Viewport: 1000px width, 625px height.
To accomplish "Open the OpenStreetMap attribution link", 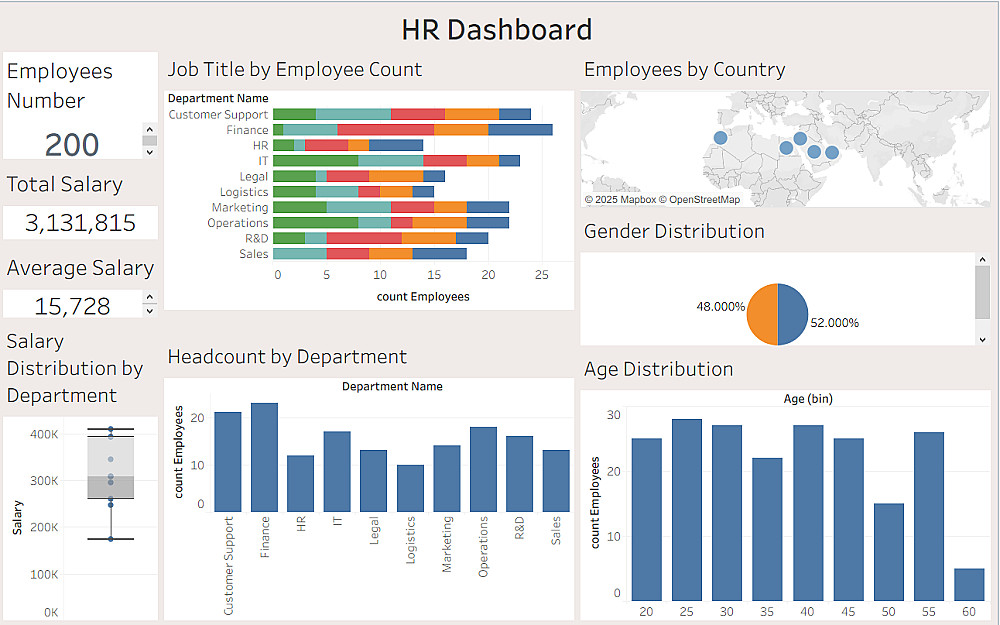I will [700, 200].
